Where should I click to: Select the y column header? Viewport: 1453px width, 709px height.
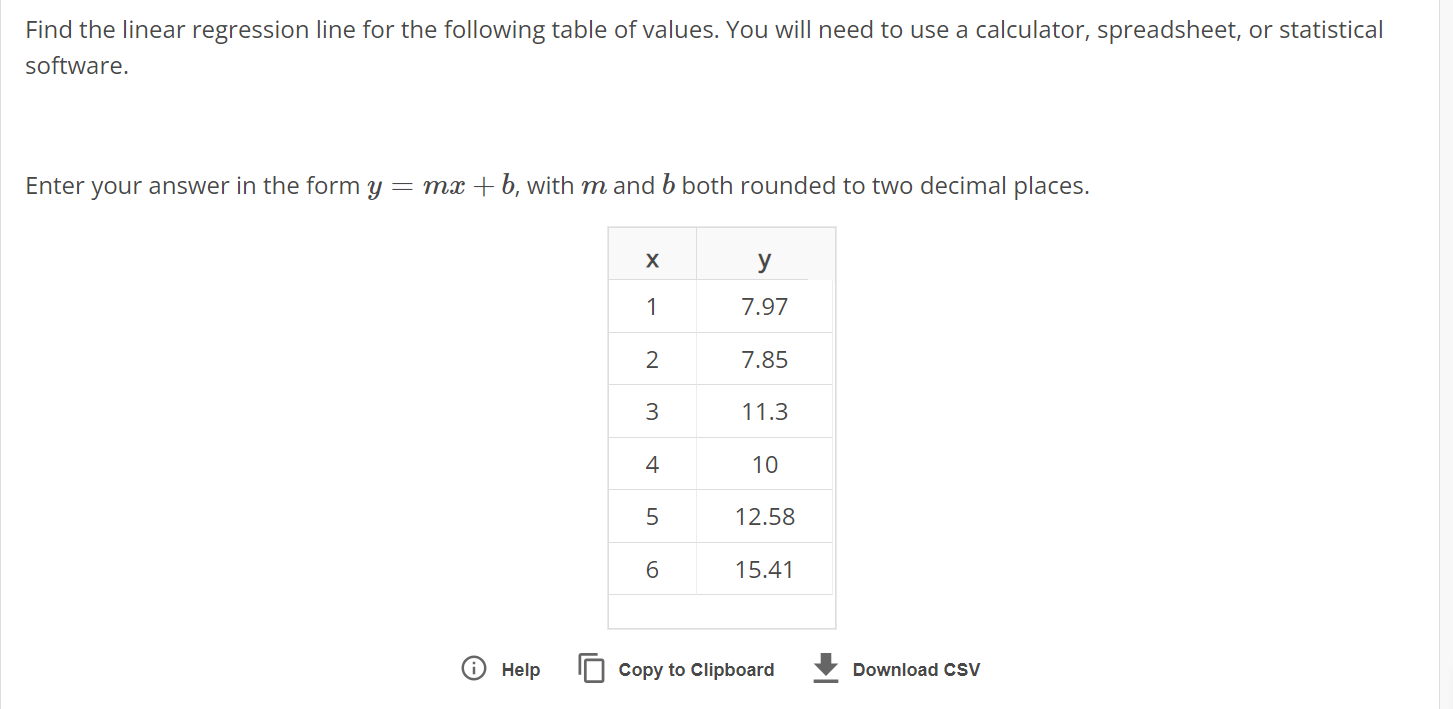coord(764,260)
